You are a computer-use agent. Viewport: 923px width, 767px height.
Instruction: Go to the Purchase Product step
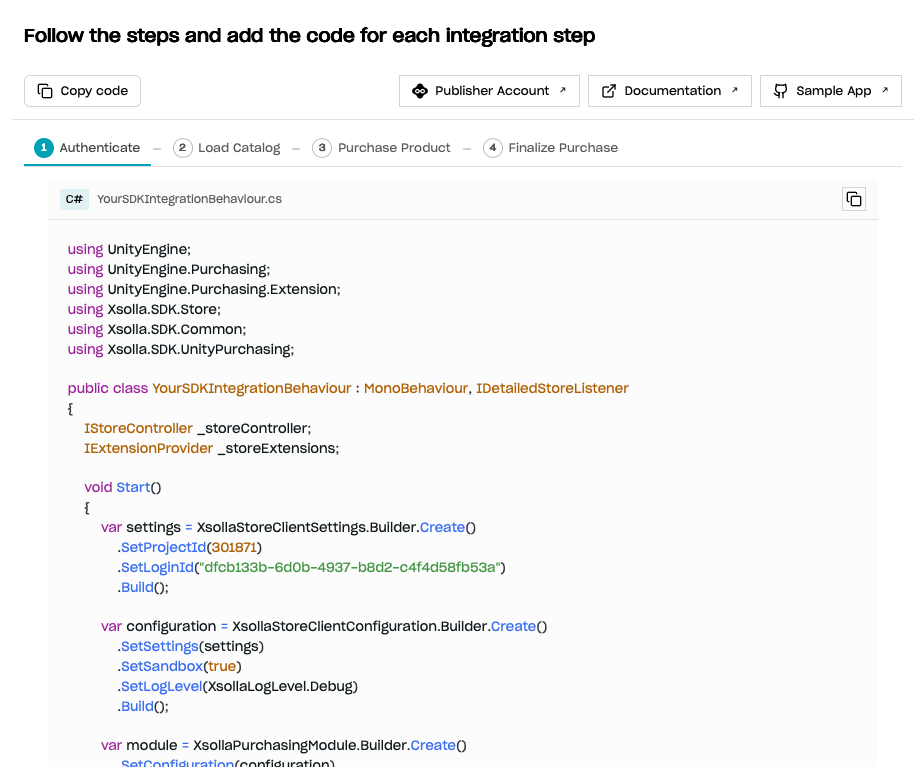[382, 148]
